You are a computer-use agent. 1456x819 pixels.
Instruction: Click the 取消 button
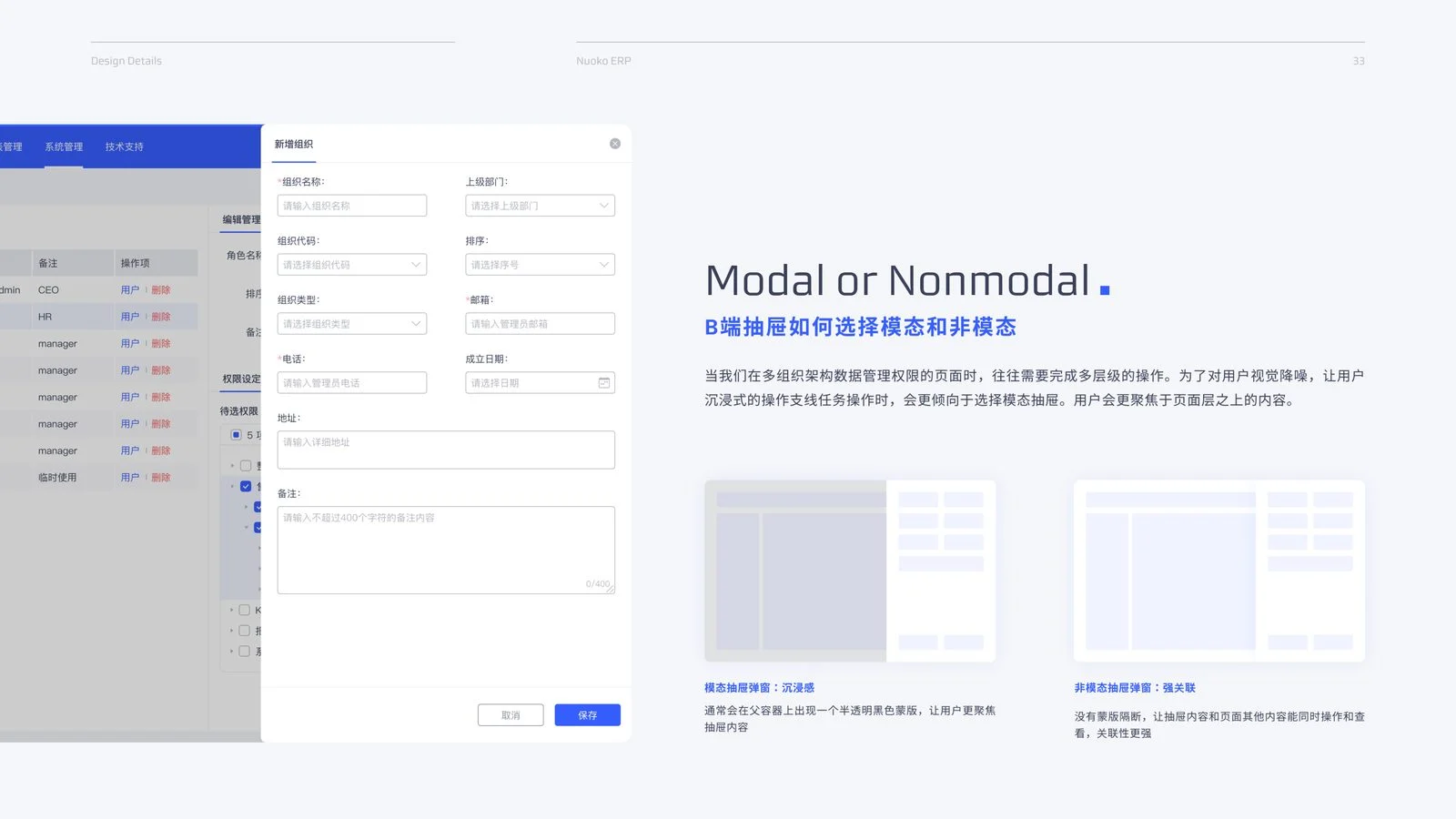511,715
